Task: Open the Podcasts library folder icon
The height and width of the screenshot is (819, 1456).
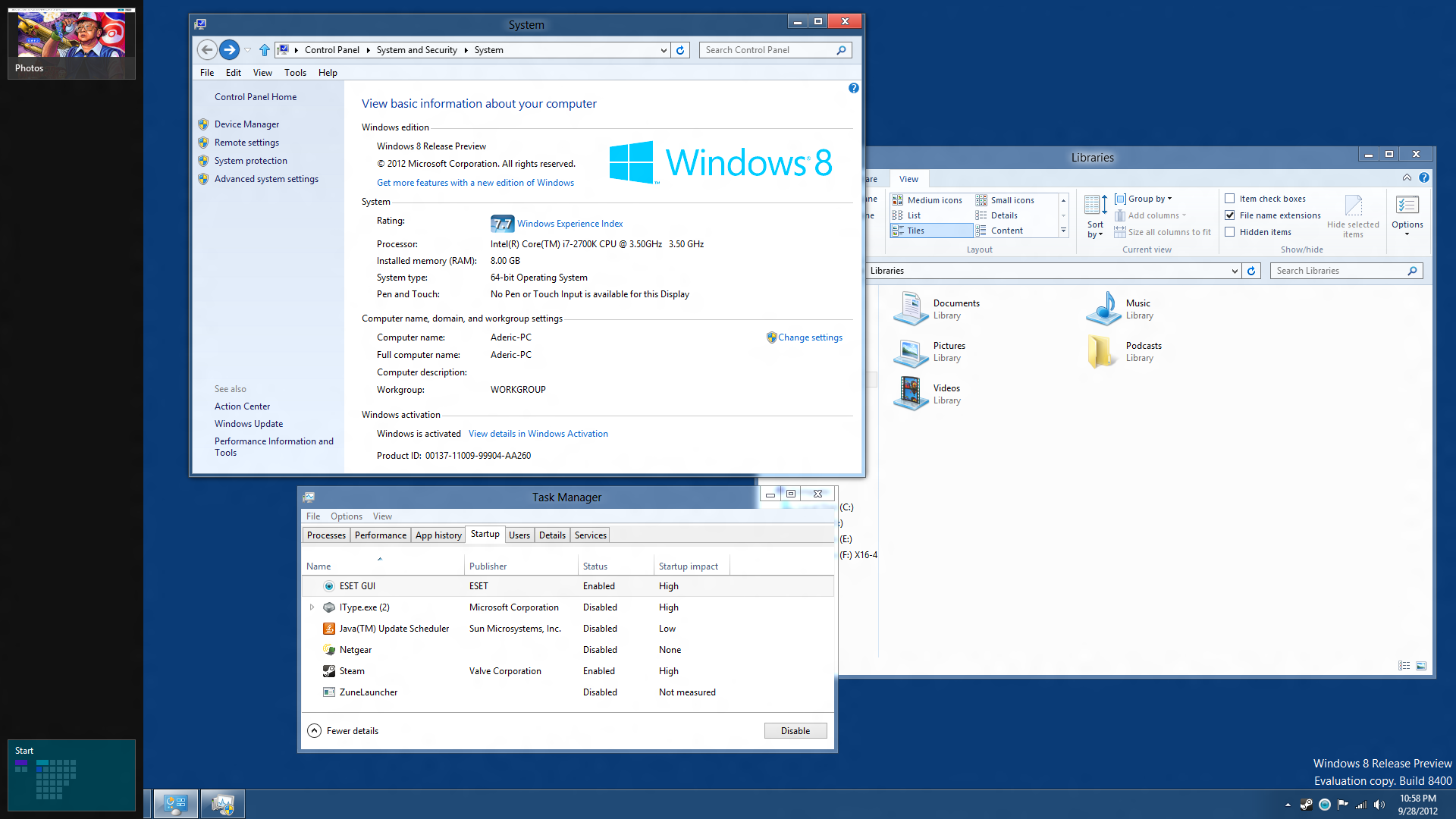Action: (x=1103, y=351)
